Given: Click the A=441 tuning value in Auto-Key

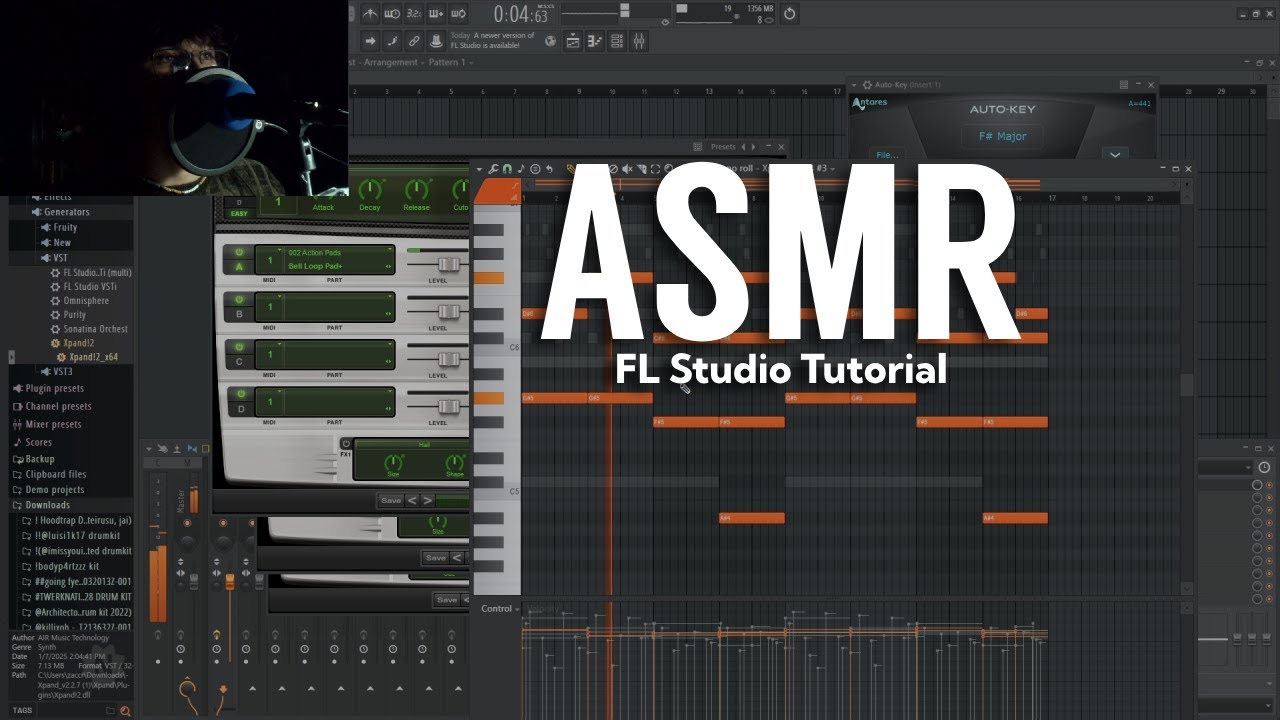Looking at the screenshot, I should point(1140,103).
